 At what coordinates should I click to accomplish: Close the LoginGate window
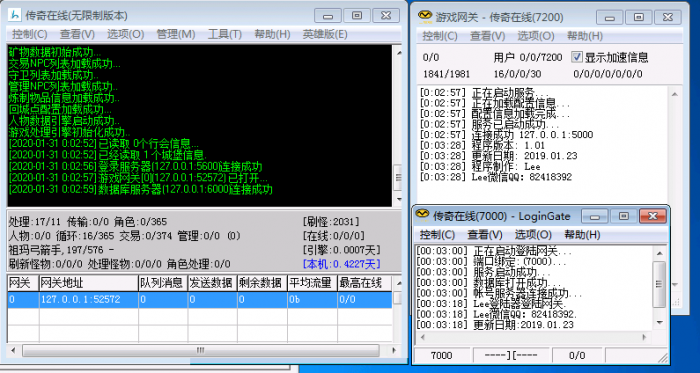(x=652, y=216)
